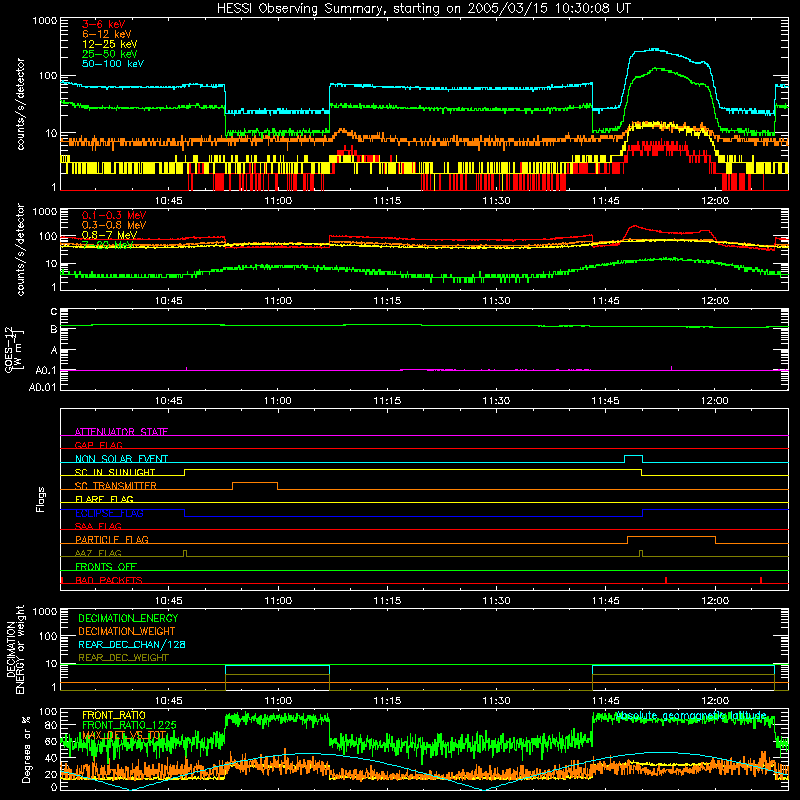800x800 pixels.
Task: Click 11:30 time label under the Flags panel
Action: pyautogui.click(x=496, y=601)
